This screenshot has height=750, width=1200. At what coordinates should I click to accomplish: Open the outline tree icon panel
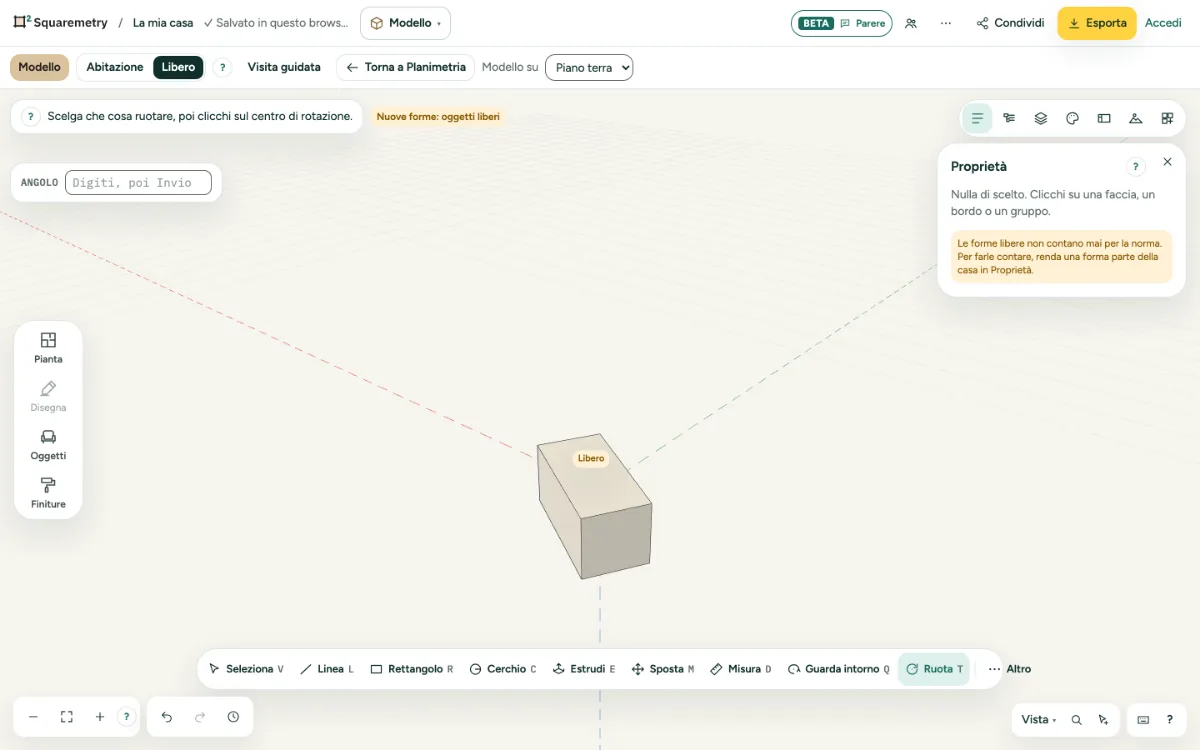pyautogui.click(x=1009, y=118)
